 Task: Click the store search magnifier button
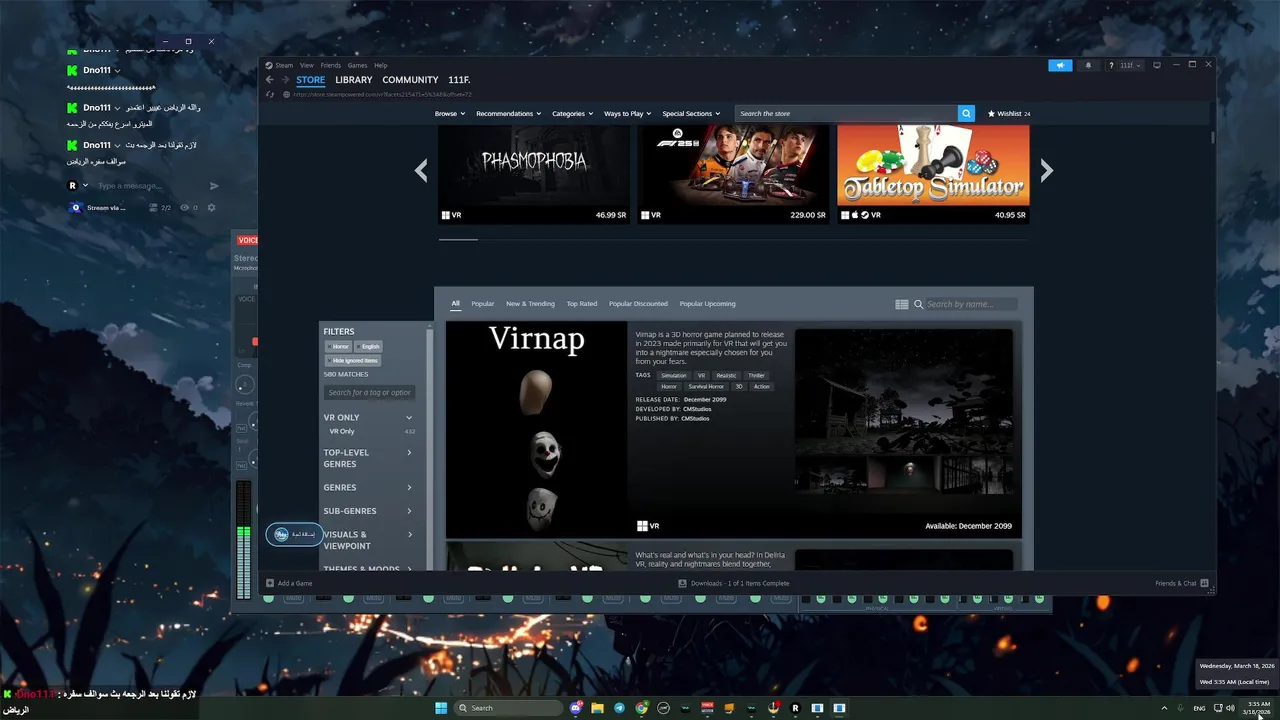pyautogui.click(x=966, y=114)
